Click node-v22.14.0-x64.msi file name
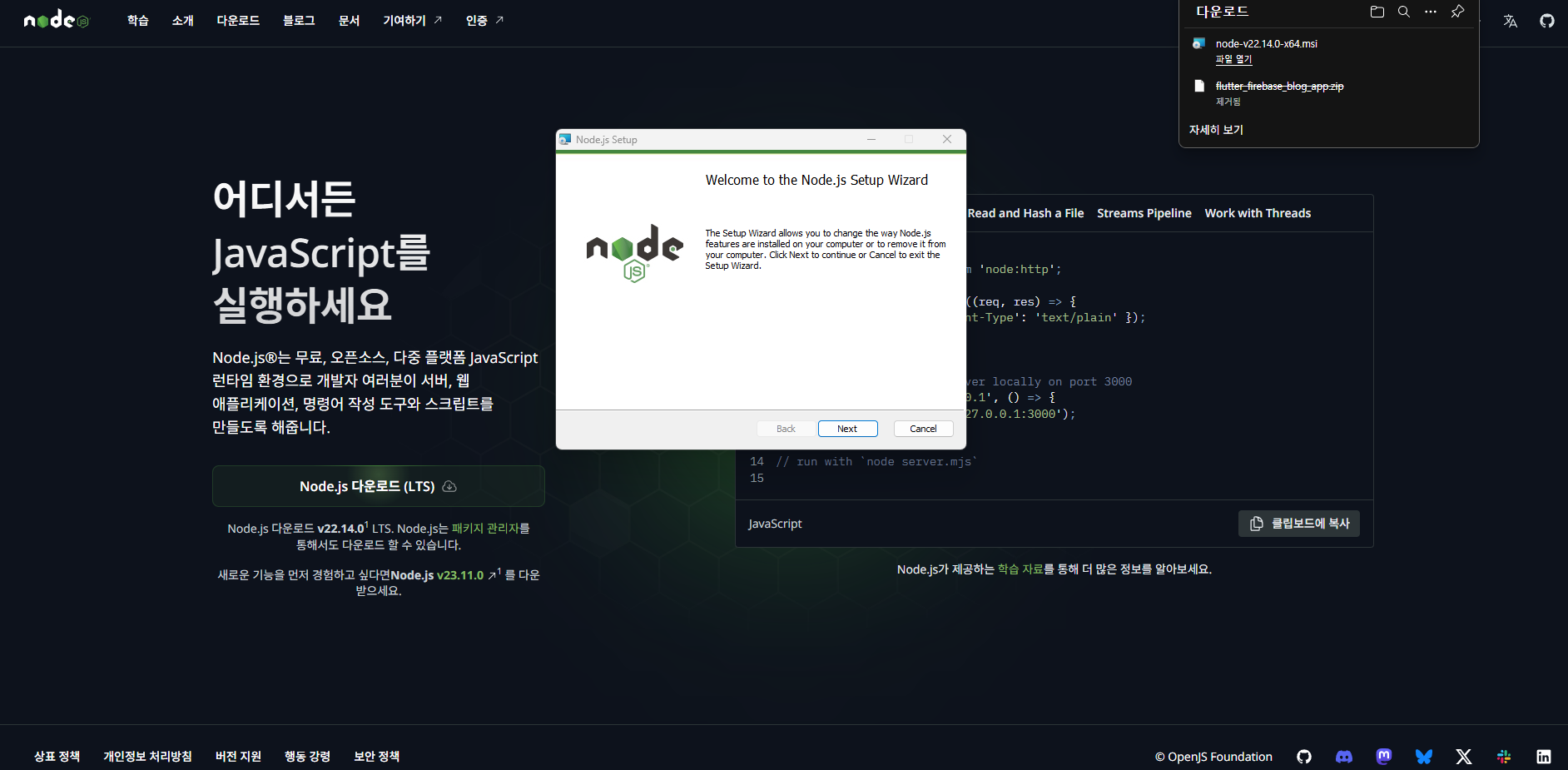Screen dimensions: 1568x770 [x=1266, y=43]
